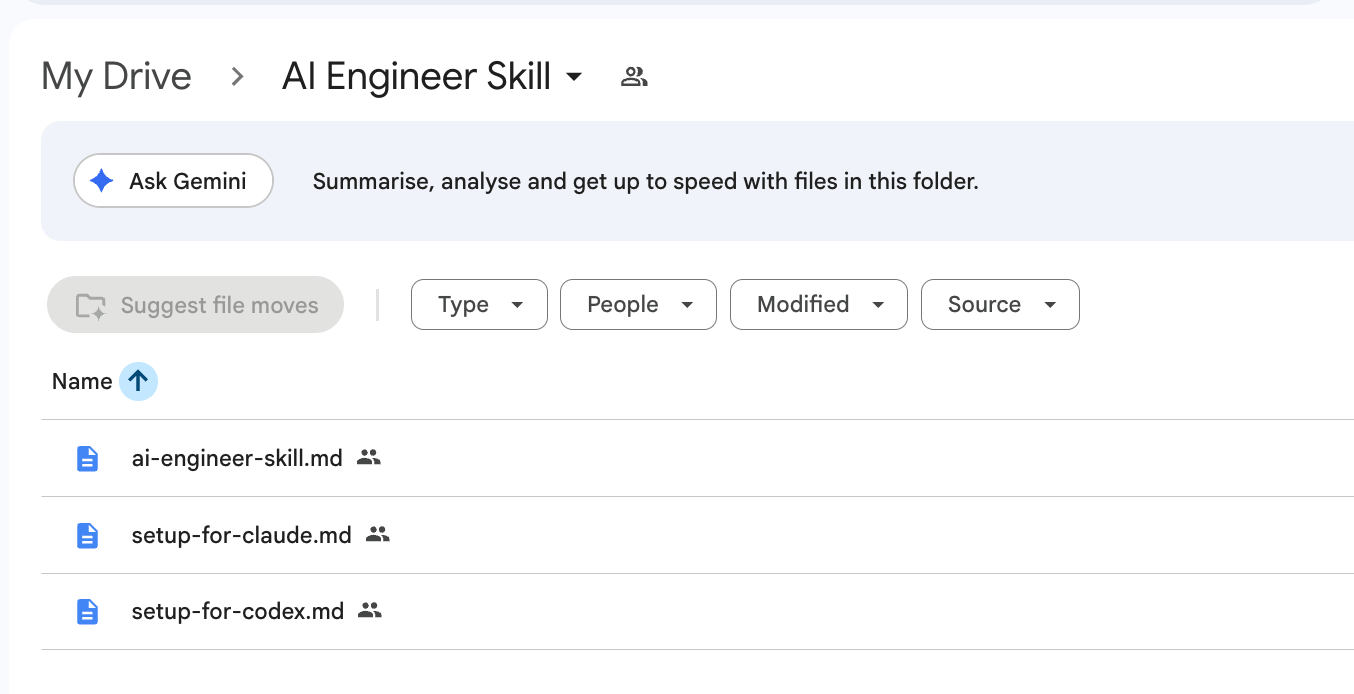This screenshot has width=1354, height=694.
Task: Toggle the Name sort direction arrow
Action: tap(138, 381)
